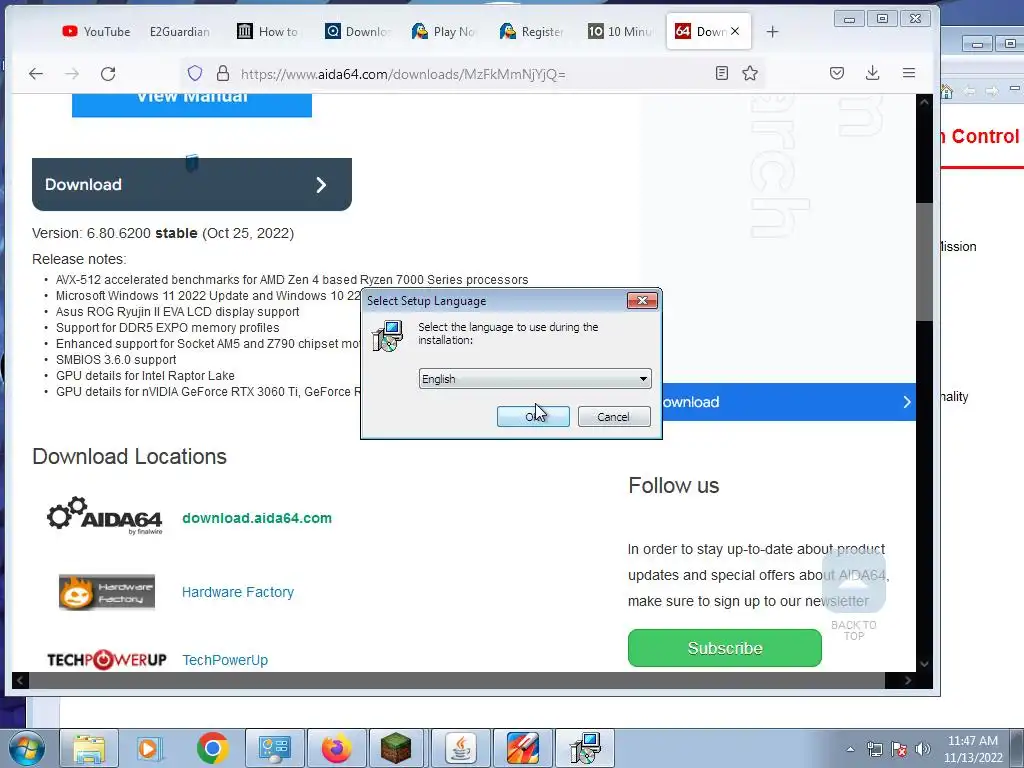Click the green Subscribe button
The height and width of the screenshot is (768, 1024).
[725, 648]
